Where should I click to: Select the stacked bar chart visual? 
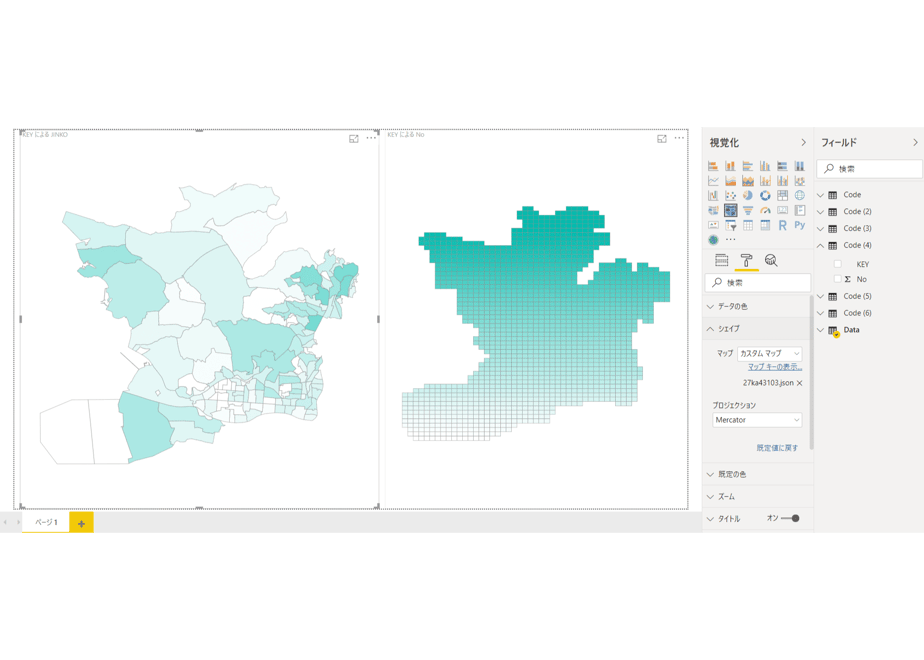coord(713,166)
